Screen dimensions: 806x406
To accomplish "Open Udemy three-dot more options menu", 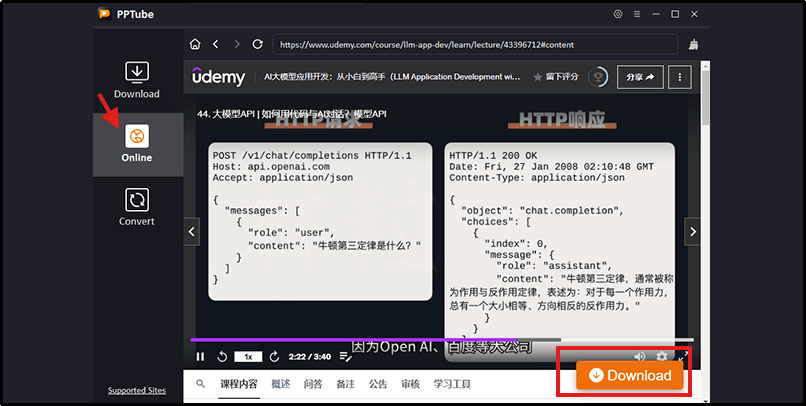I will [x=680, y=77].
